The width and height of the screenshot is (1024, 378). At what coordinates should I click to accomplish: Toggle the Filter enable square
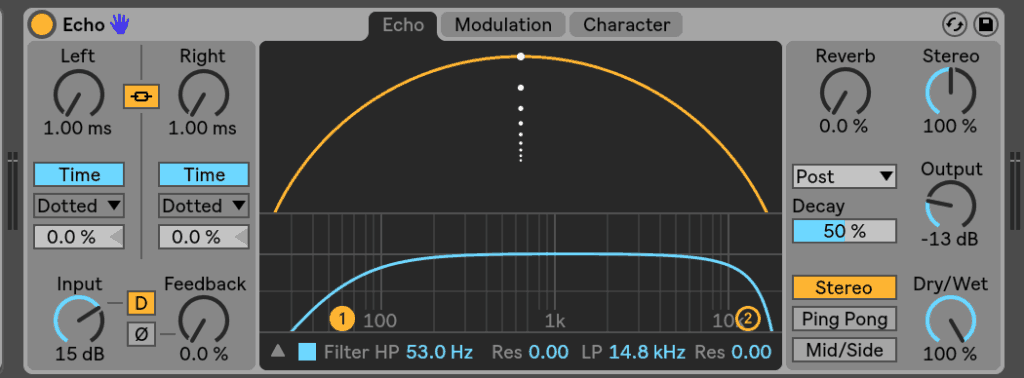coord(308,352)
